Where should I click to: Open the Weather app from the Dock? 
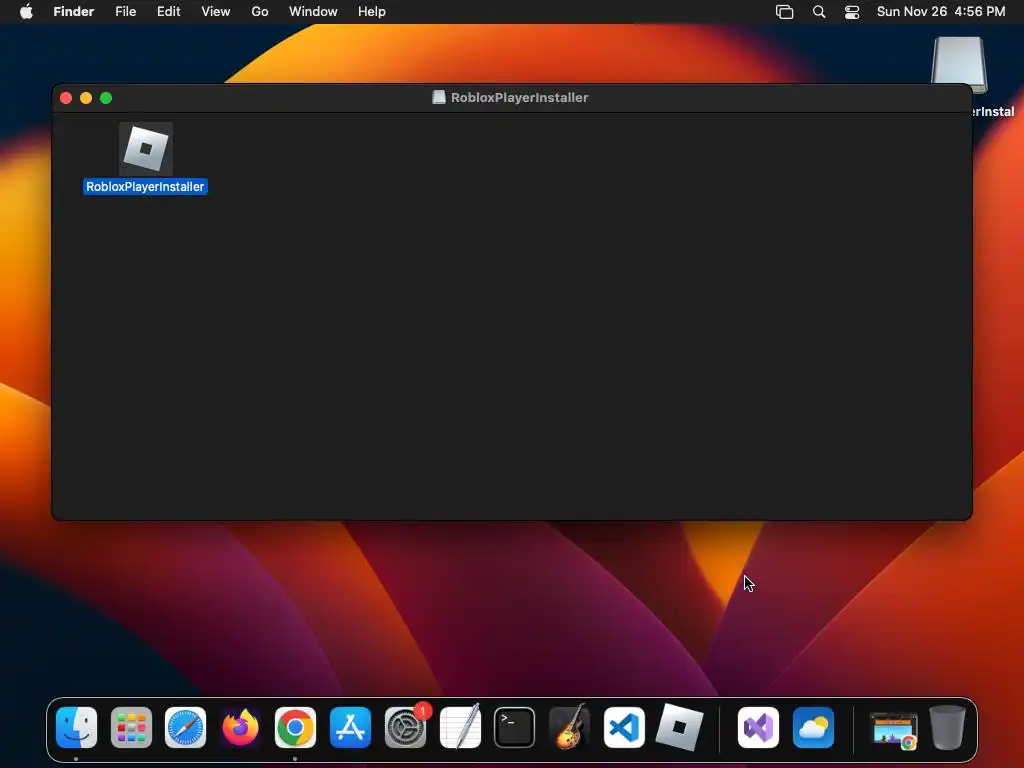813,728
